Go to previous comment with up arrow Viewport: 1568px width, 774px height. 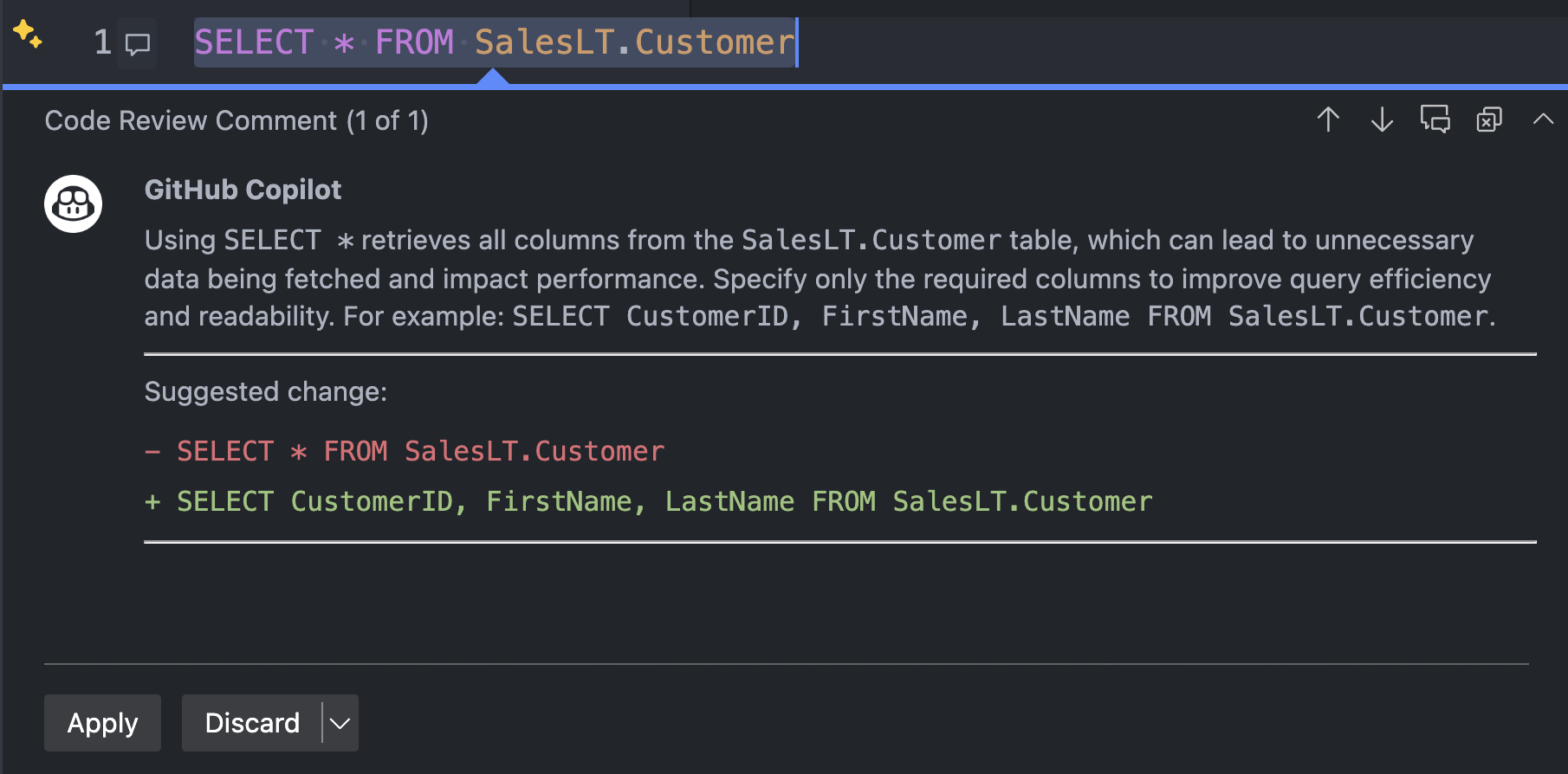pos(1327,120)
